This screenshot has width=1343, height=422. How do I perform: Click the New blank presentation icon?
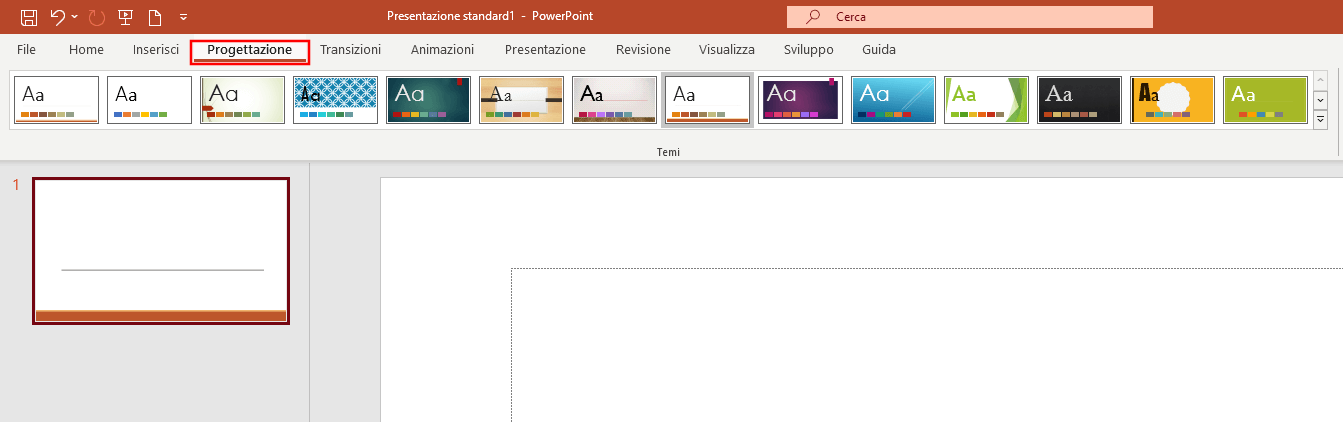click(154, 17)
